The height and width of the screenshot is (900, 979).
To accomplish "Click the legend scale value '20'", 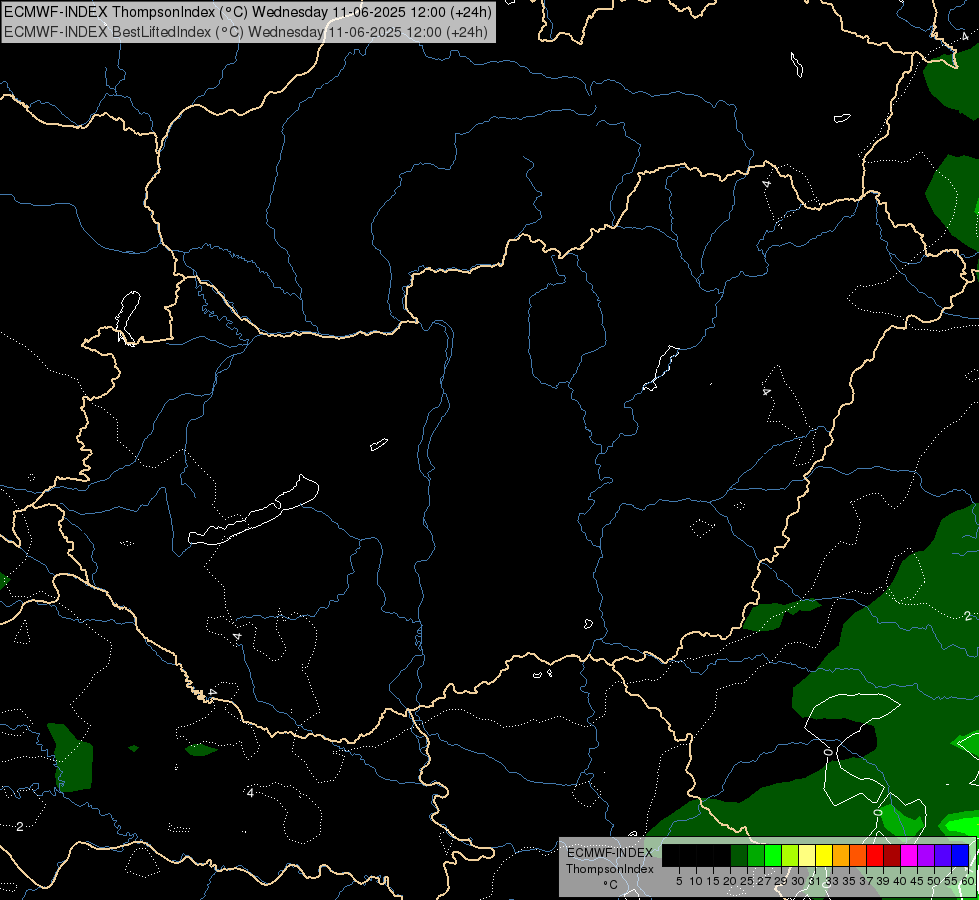I will point(730,881).
